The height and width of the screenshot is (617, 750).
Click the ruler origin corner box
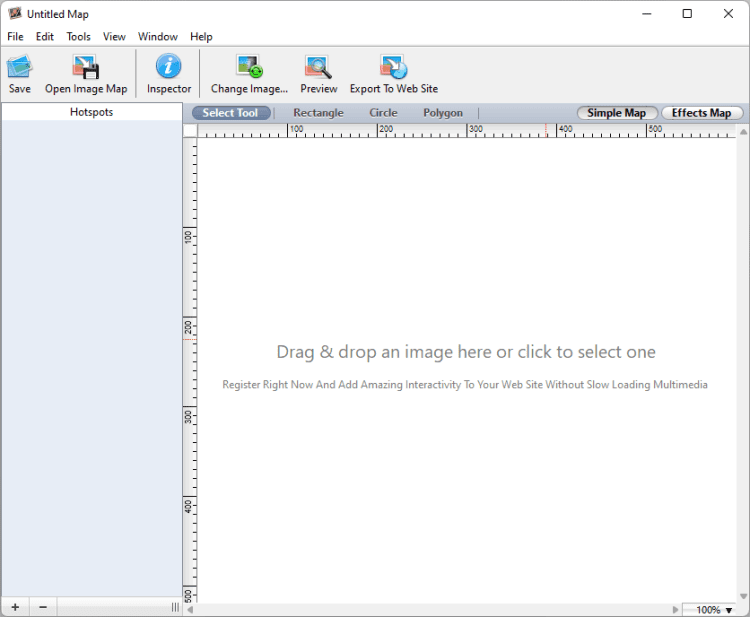pos(190,131)
